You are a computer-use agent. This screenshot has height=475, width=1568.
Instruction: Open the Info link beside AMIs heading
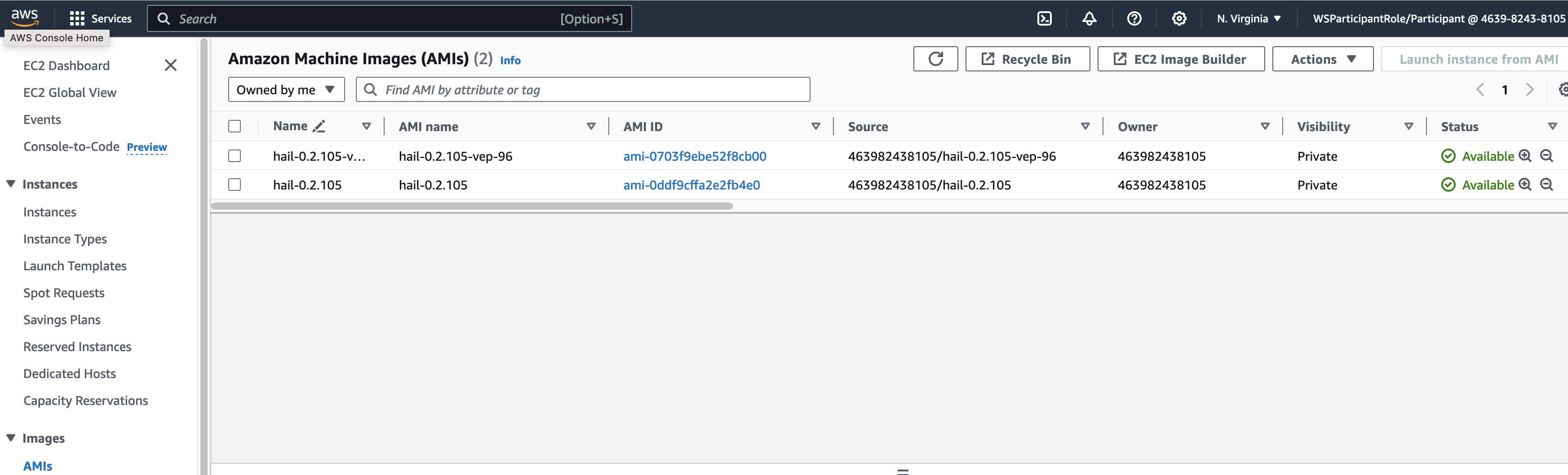pos(510,60)
